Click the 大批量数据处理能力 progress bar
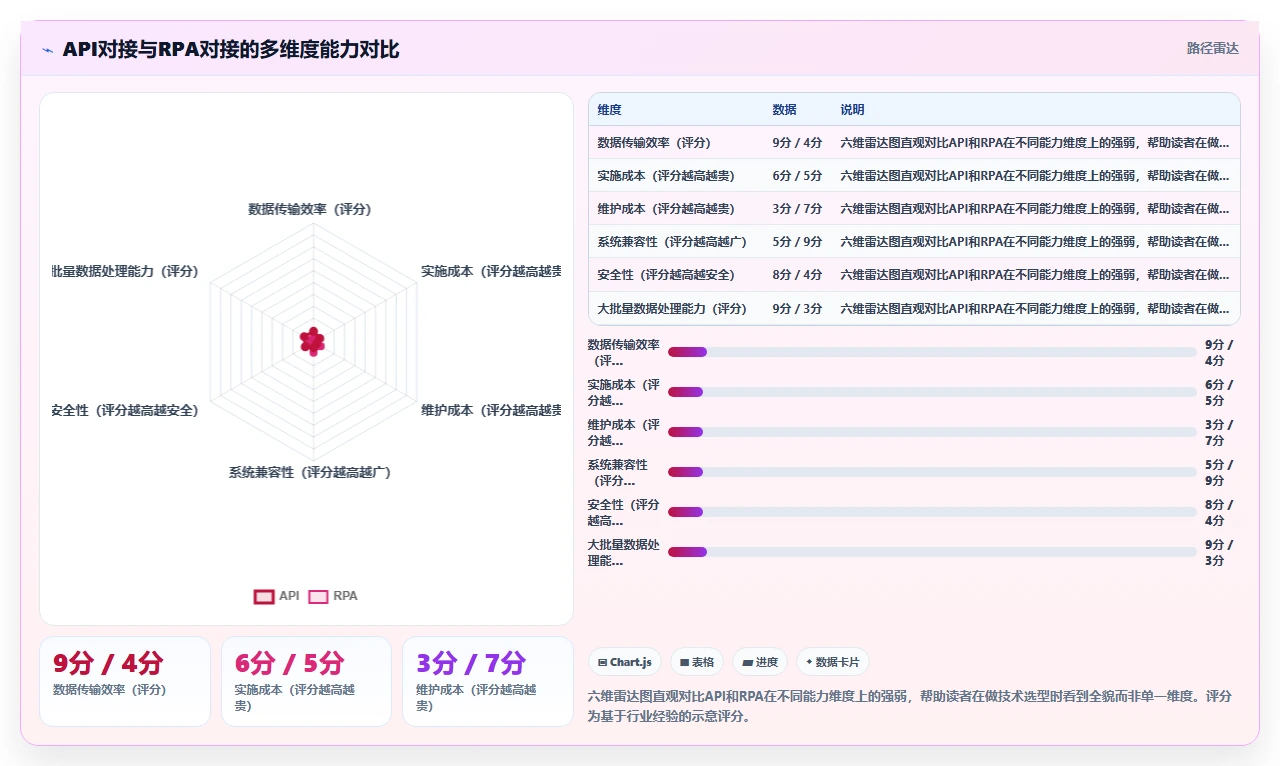Screen dimensions: 1280x766 pos(932,552)
